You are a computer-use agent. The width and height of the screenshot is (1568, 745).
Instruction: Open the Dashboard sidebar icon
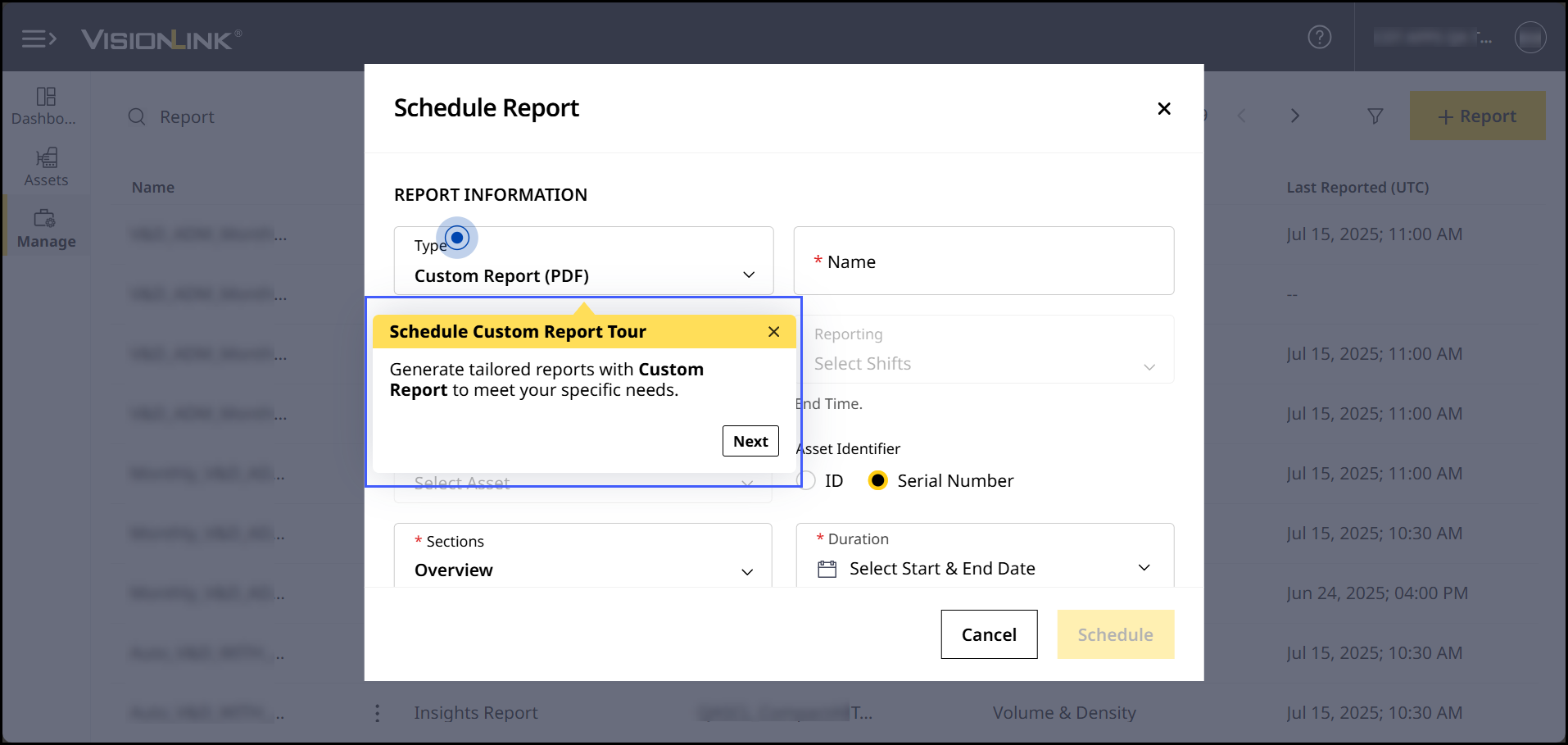pos(46,107)
